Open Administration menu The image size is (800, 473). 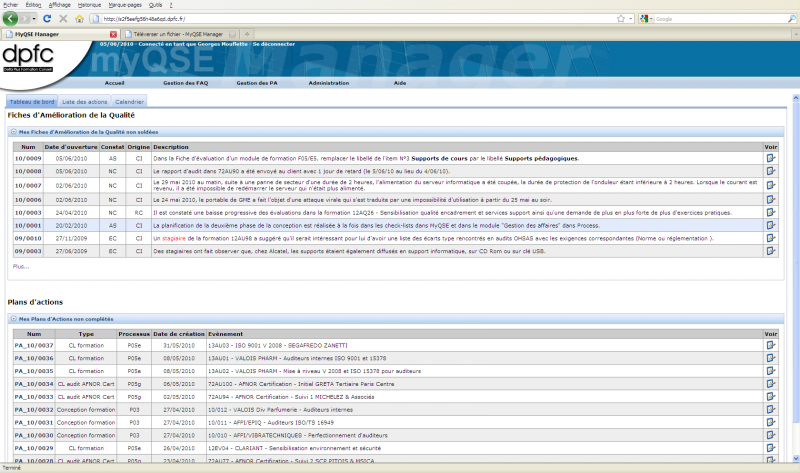[x=329, y=83]
